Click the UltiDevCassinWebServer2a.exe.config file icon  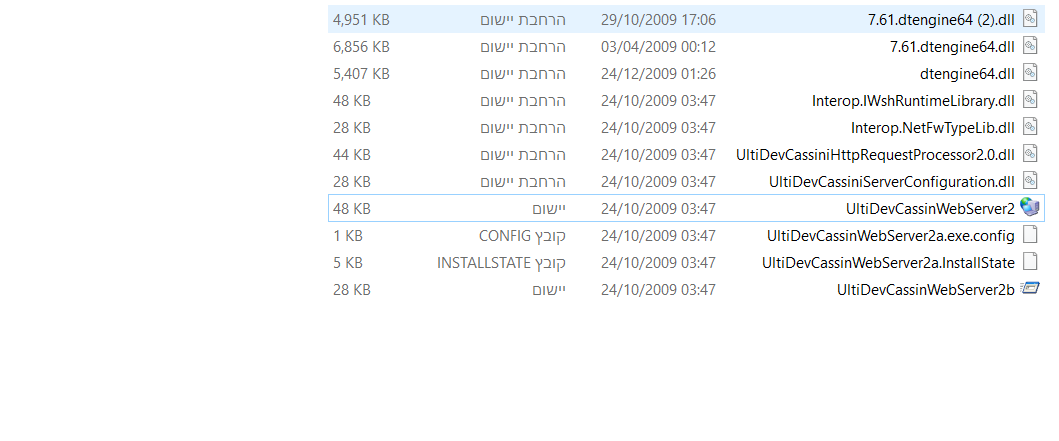click(1030, 235)
